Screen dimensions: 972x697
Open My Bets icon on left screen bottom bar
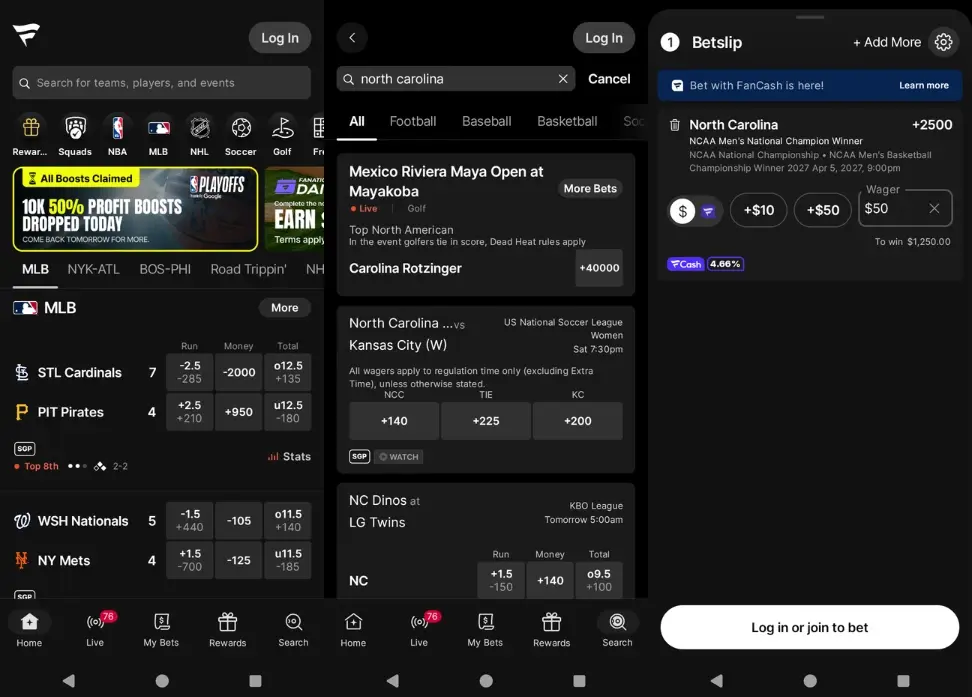161,622
